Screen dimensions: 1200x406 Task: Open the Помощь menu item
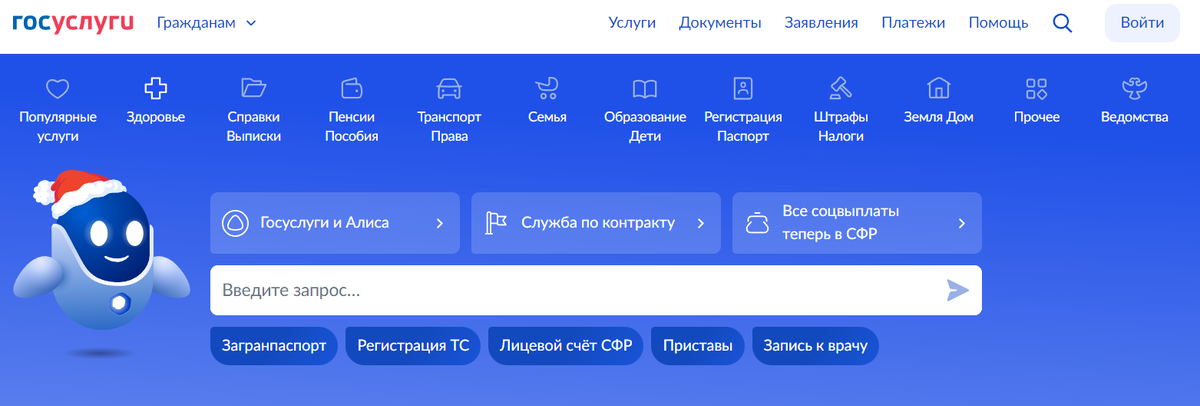coord(998,23)
